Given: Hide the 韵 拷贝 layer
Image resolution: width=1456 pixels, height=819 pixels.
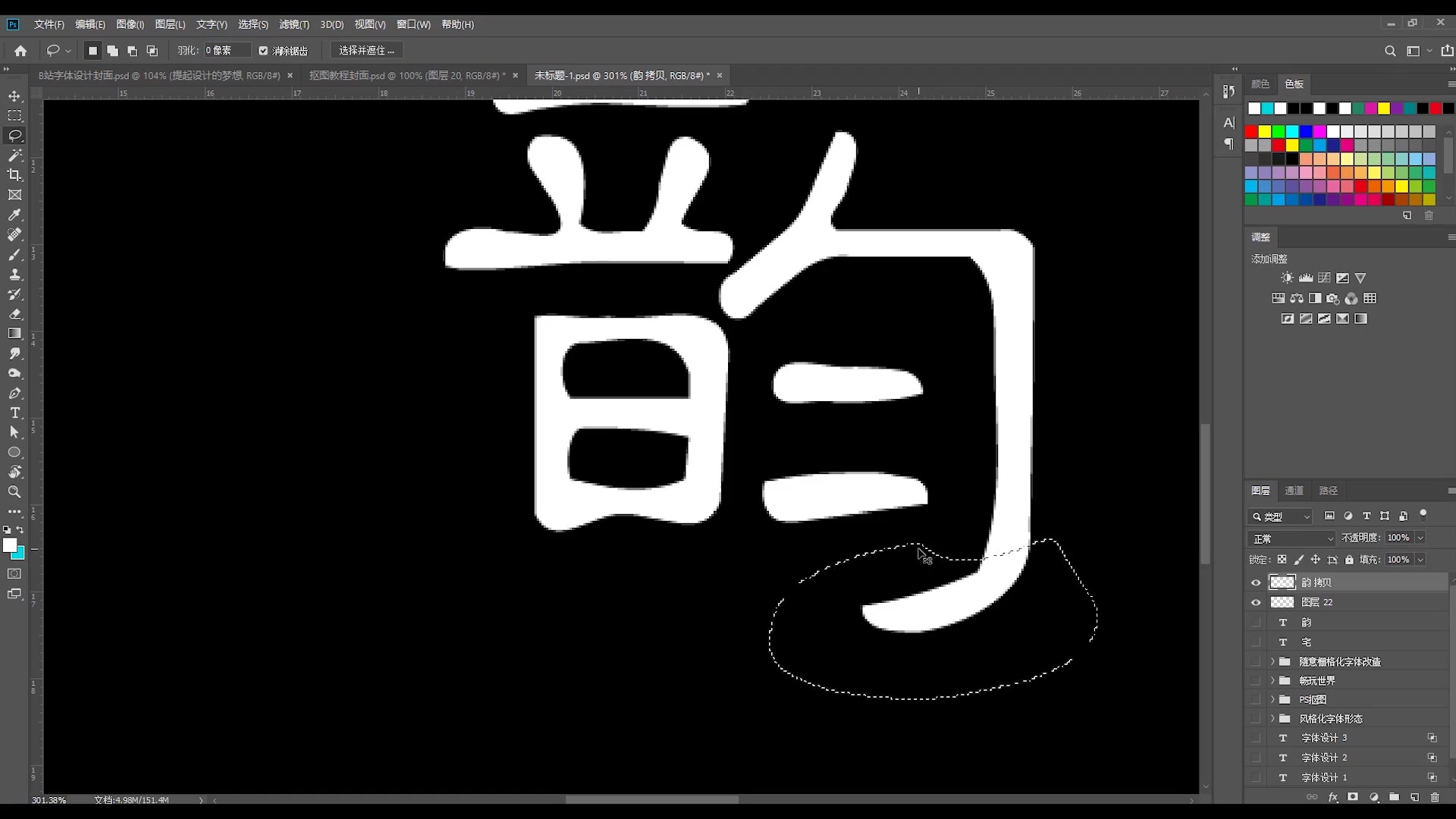Looking at the screenshot, I should (x=1256, y=582).
